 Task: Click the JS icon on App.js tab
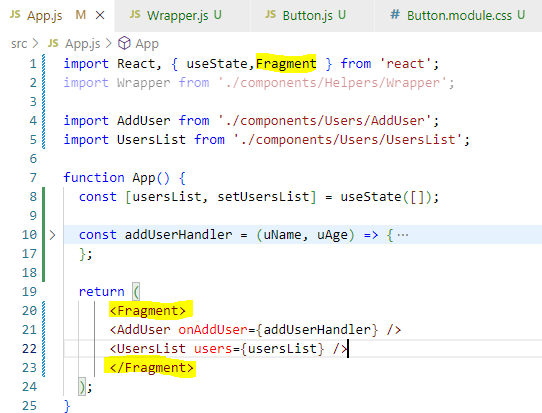[x=15, y=15]
